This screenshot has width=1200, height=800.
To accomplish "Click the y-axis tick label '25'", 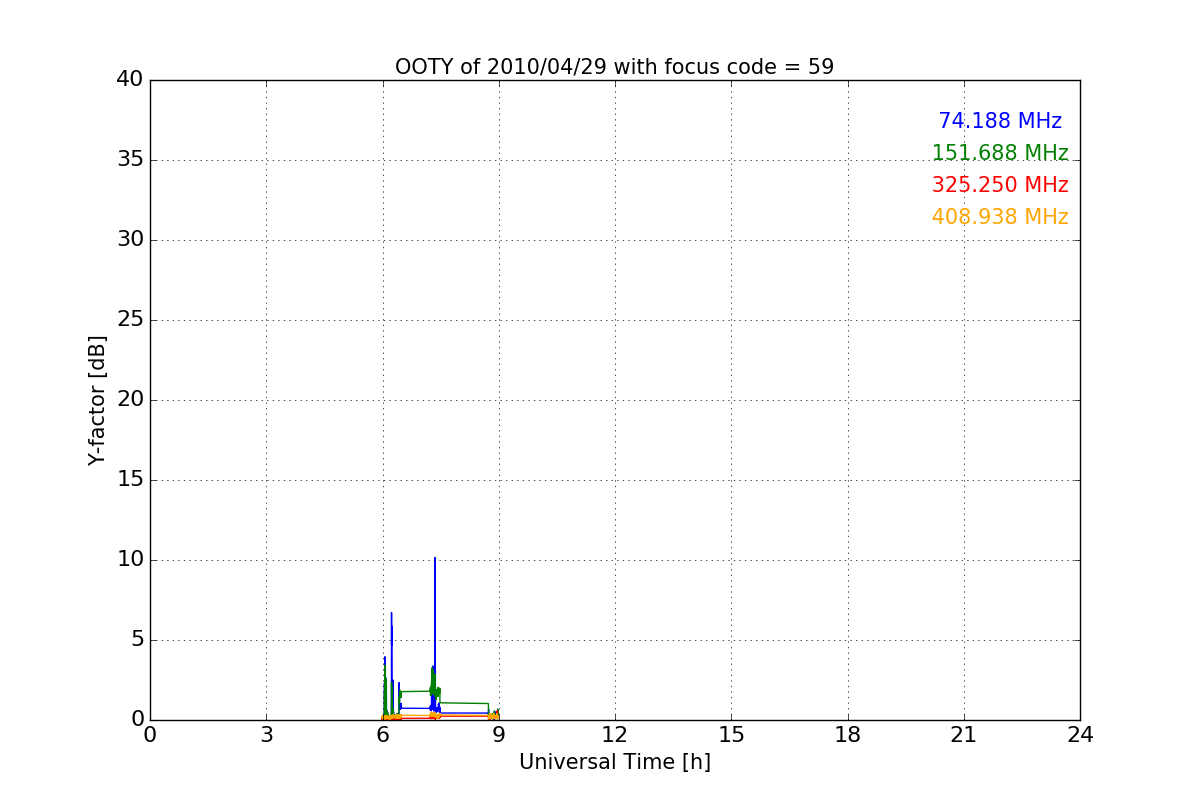I will tap(130, 320).
